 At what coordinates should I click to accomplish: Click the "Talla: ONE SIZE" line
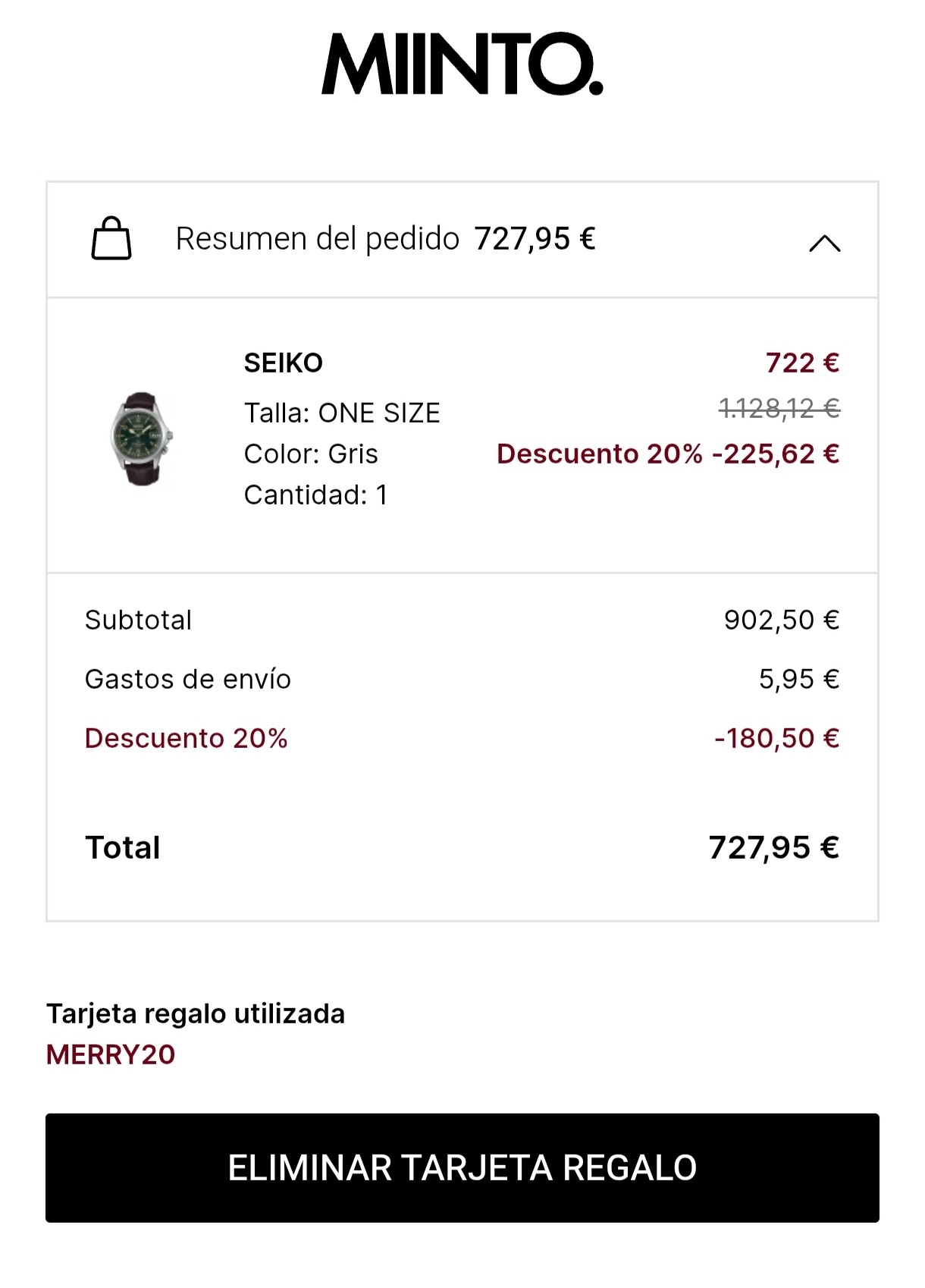[341, 413]
